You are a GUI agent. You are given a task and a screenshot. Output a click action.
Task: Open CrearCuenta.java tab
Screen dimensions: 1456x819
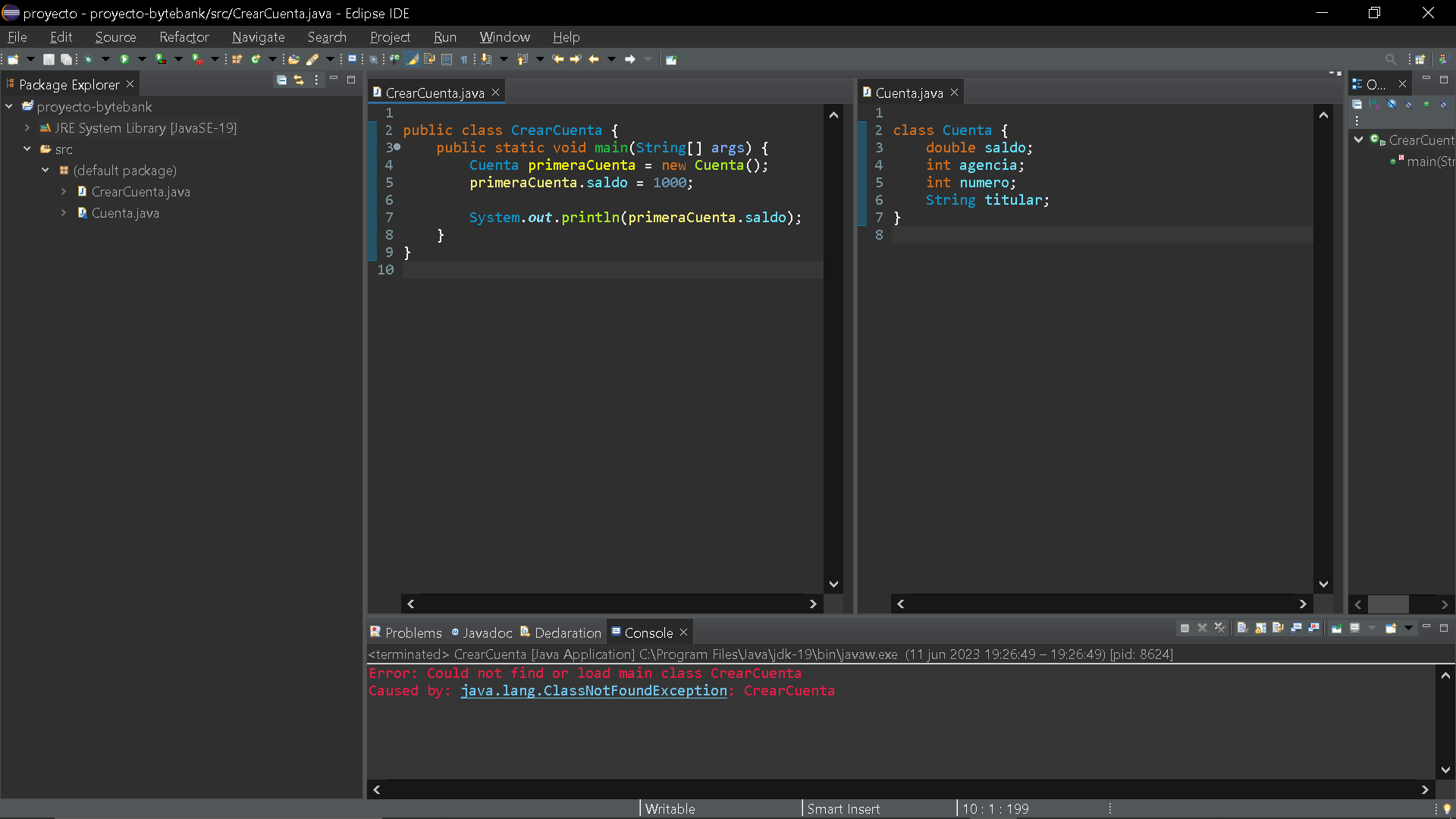[435, 92]
